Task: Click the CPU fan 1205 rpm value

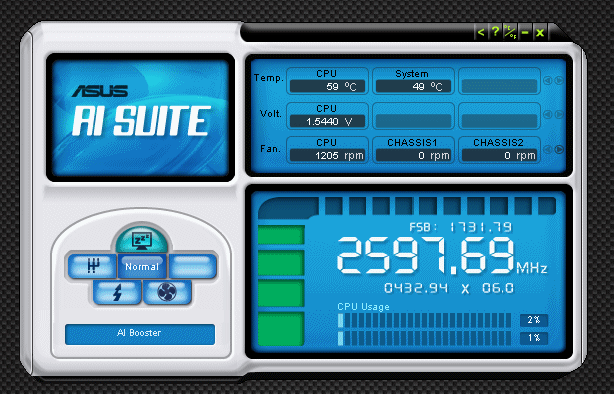Action: [327, 155]
